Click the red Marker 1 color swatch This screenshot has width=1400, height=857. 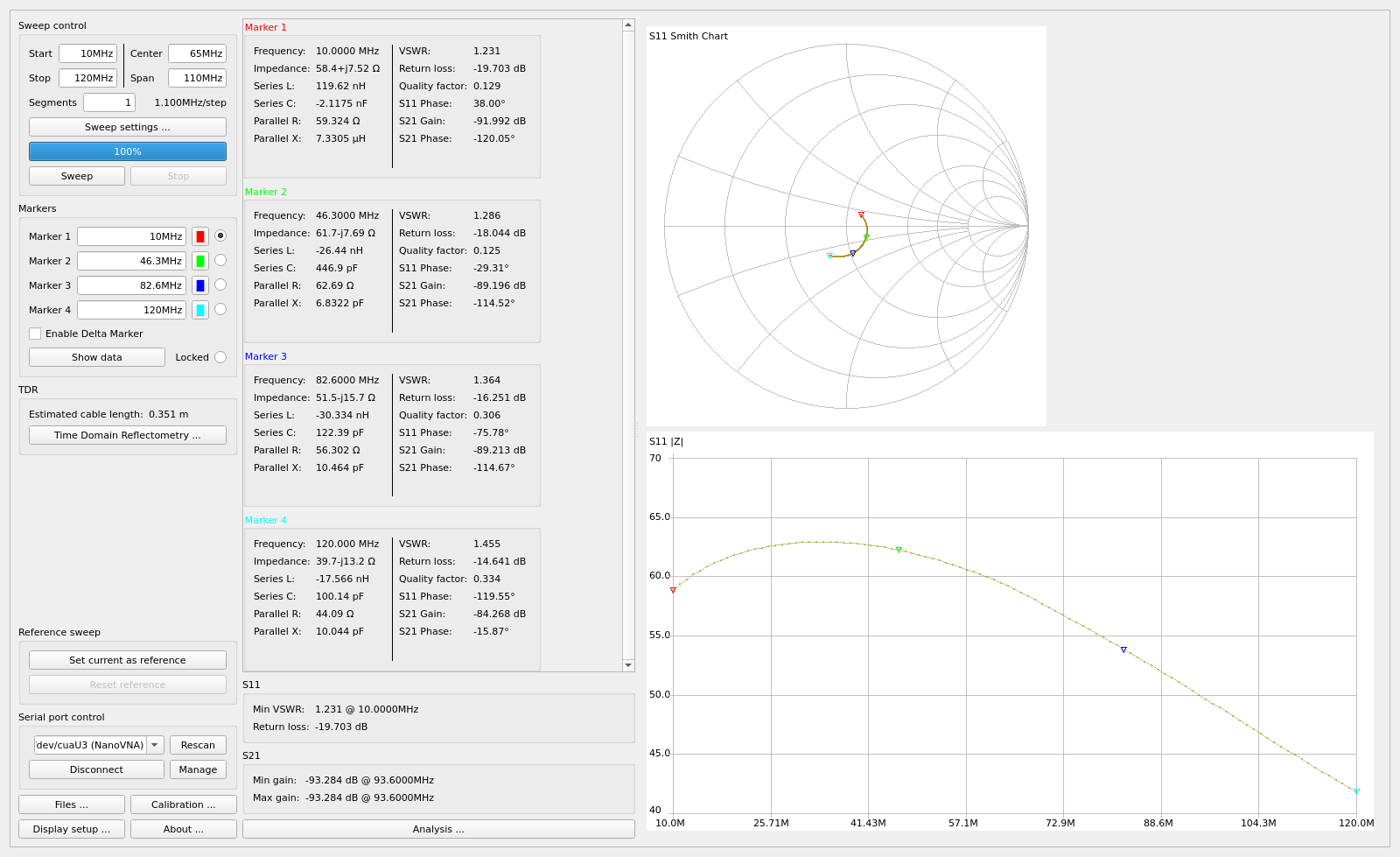coord(200,236)
